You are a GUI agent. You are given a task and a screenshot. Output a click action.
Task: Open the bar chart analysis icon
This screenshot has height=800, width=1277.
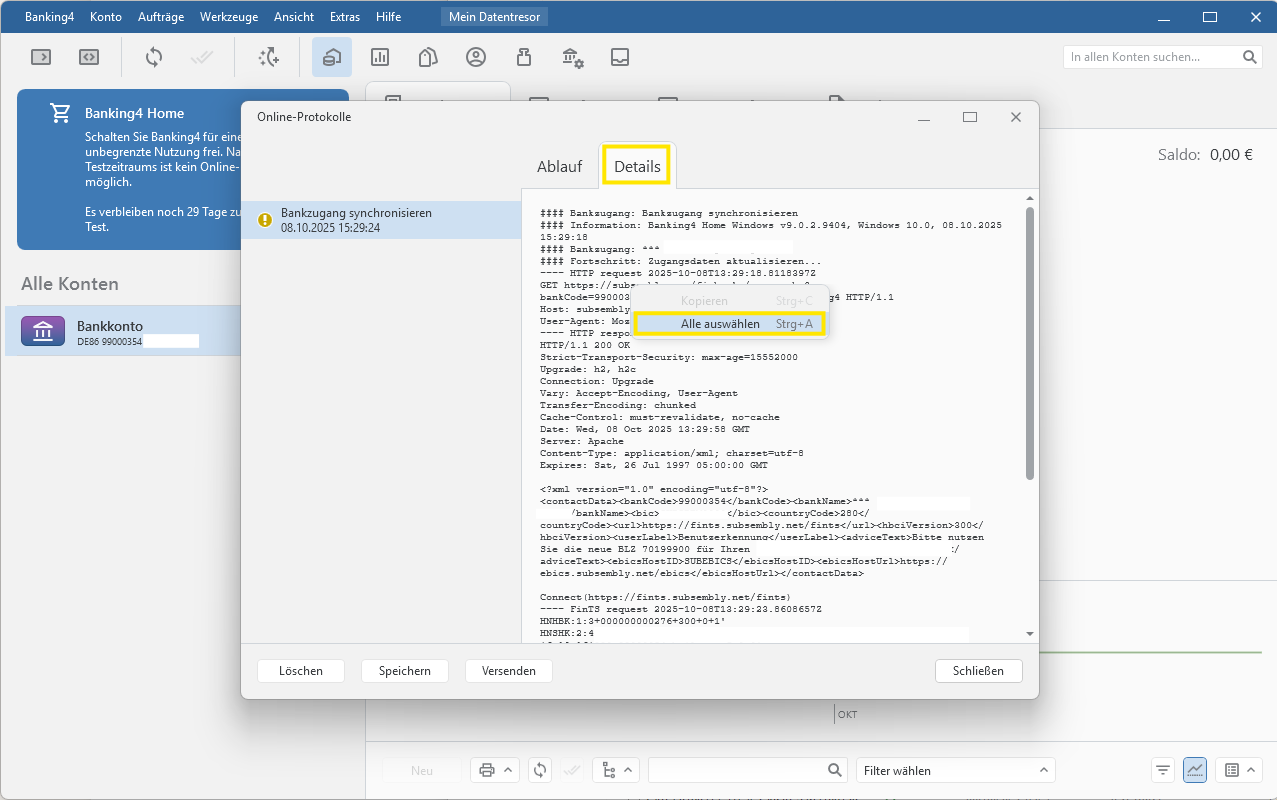tap(380, 57)
